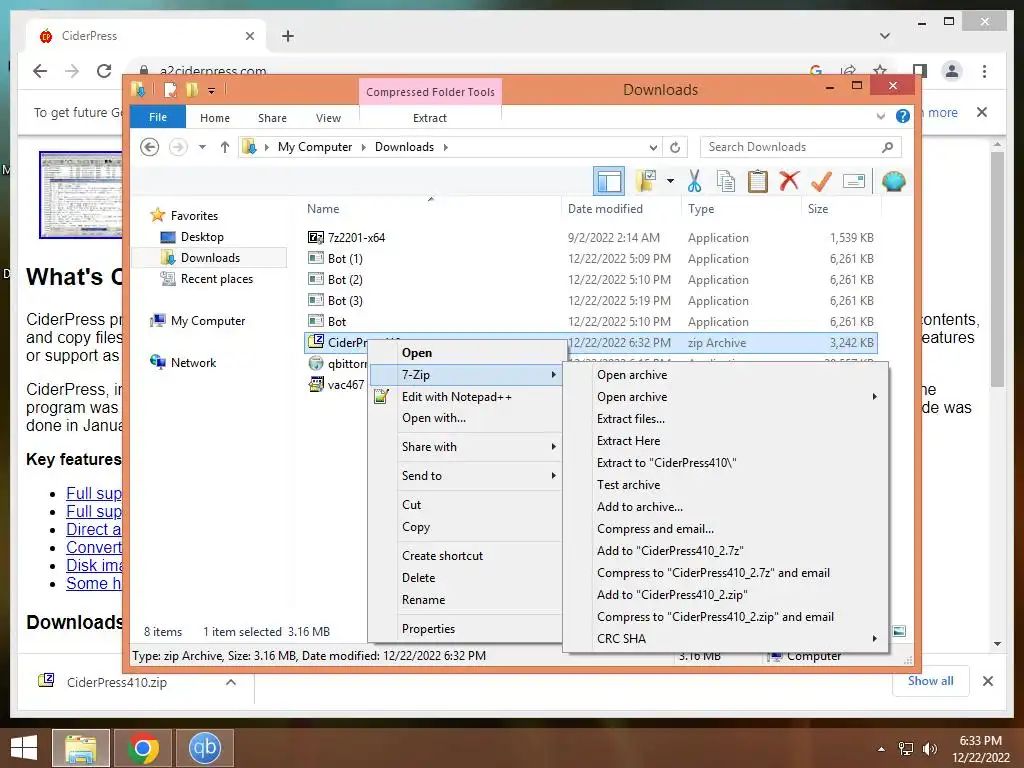Toggle the preview pane toolbar icon
The width and height of the screenshot is (1024, 768).
[609, 181]
